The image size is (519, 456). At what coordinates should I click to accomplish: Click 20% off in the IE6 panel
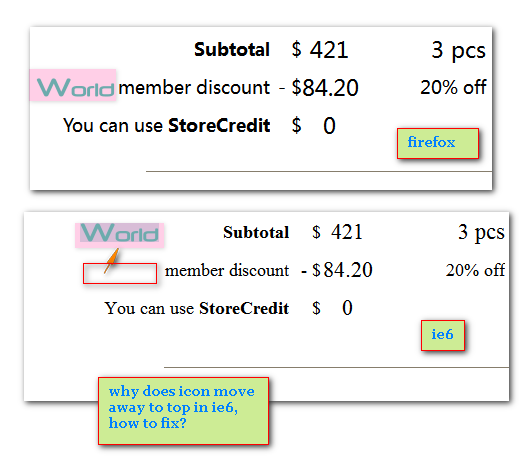tap(475, 270)
